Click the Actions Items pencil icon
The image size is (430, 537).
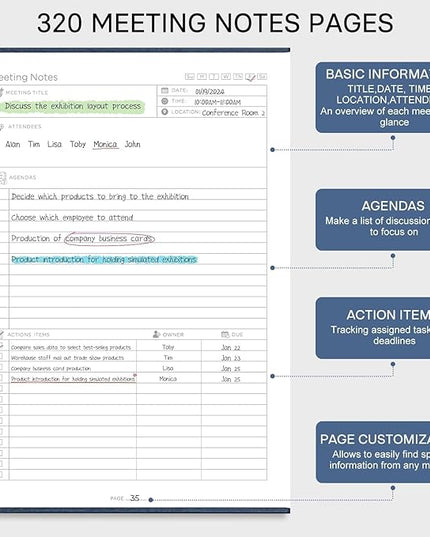pos(1,334)
